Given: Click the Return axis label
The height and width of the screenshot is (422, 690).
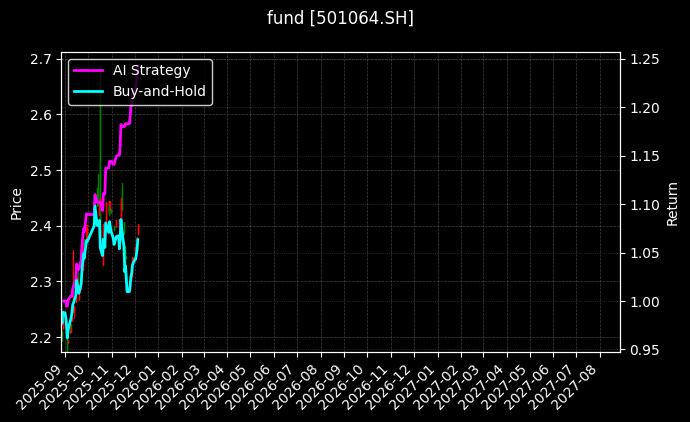Looking at the screenshot, I should 672,204.
